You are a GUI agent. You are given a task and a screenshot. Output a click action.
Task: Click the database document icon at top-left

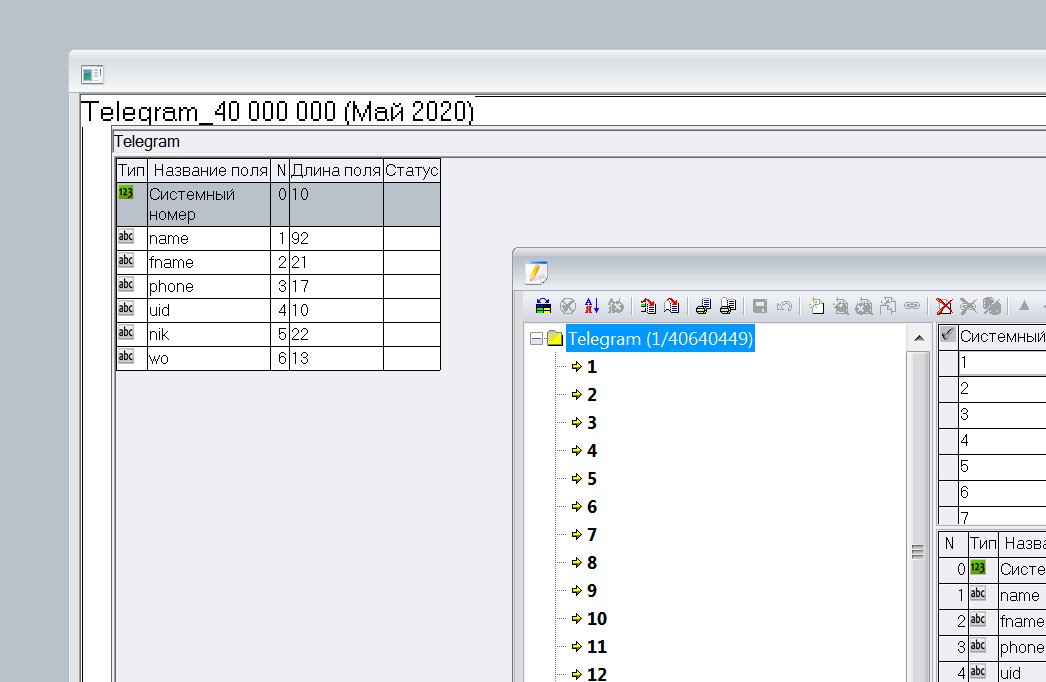point(92,74)
